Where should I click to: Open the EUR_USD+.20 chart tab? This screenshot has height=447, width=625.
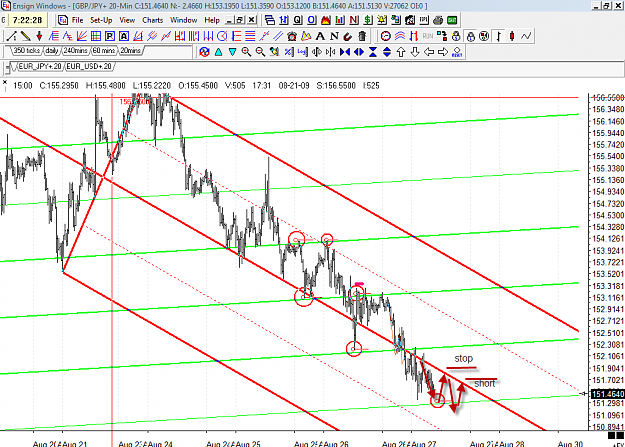89,67
